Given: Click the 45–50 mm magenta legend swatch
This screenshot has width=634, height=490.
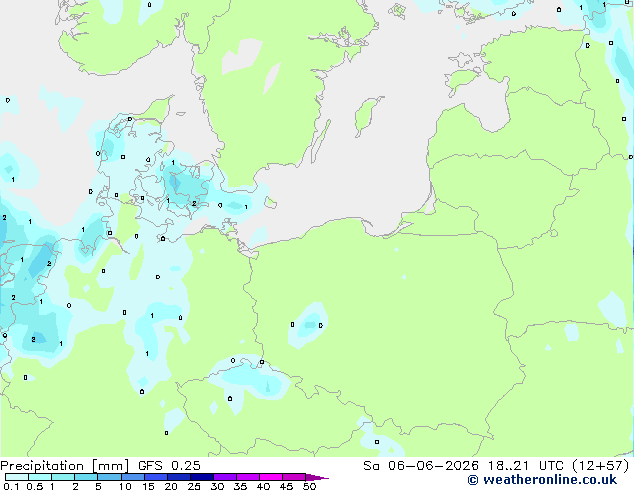Looking at the screenshot, I should coord(294,477).
